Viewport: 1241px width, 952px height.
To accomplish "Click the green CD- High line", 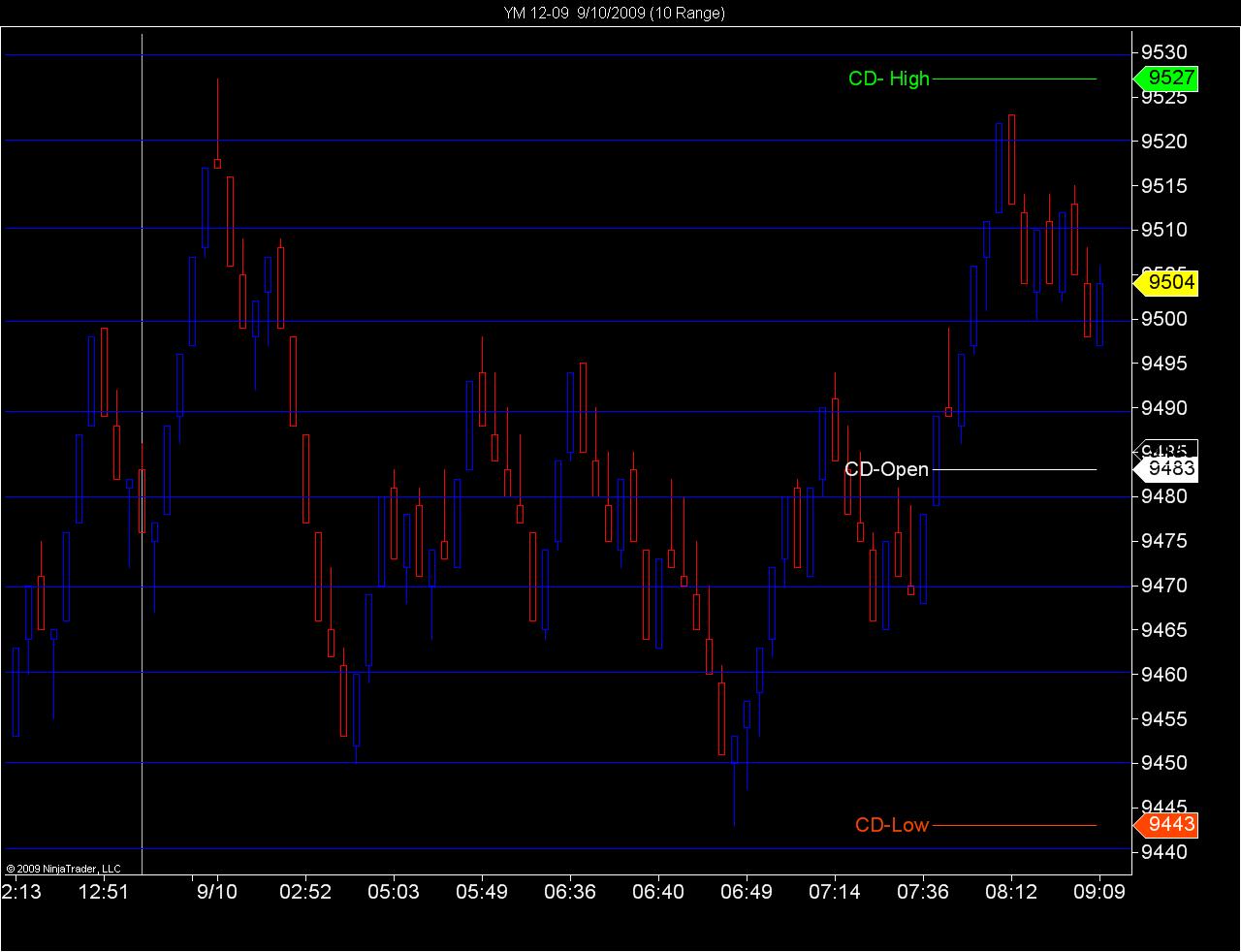I will (1014, 79).
